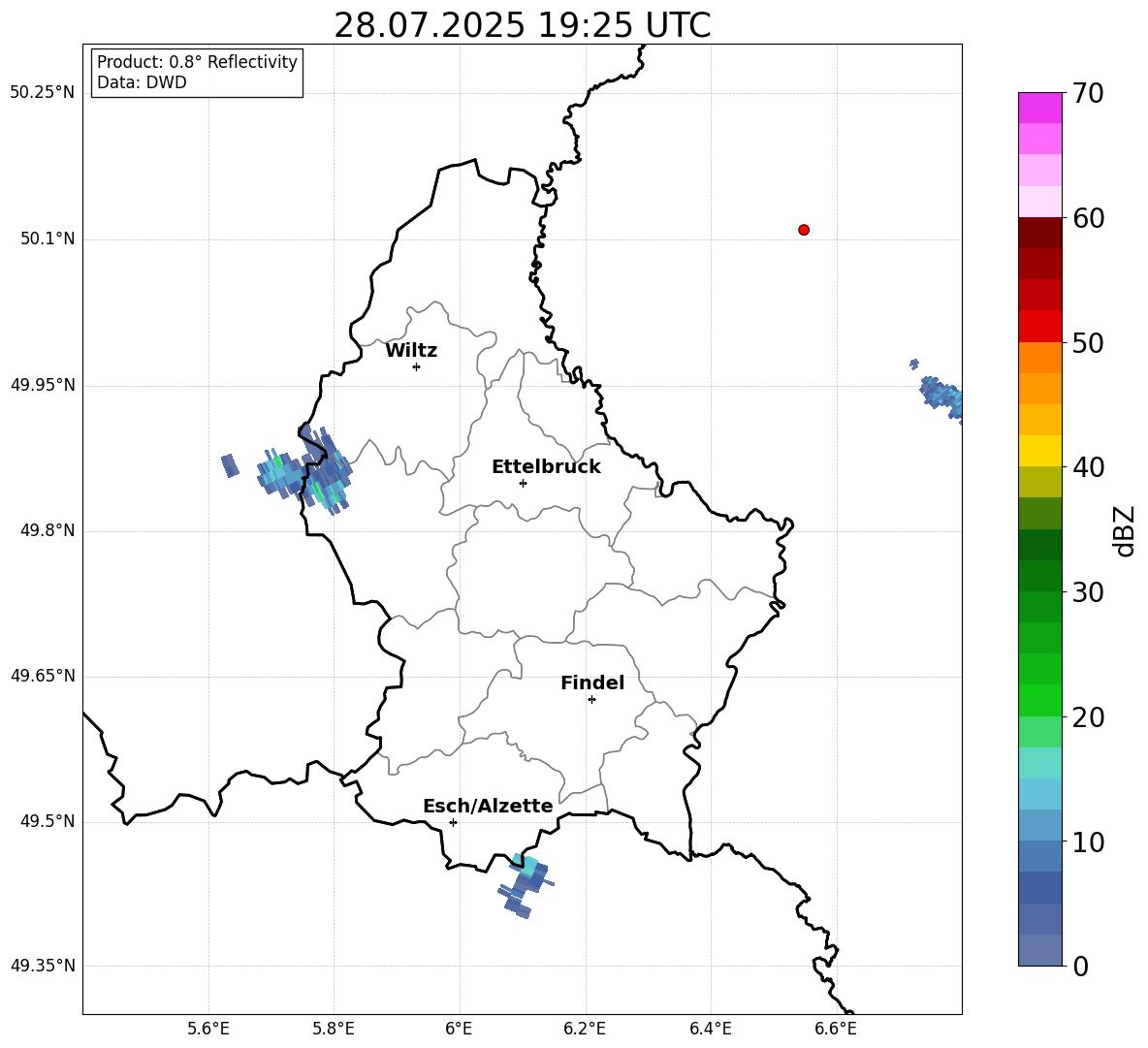Image resolution: width=1148 pixels, height=1048 pixels.
Task: Click the 'Esch/Alzette' city label
Action: coord(488,806)
